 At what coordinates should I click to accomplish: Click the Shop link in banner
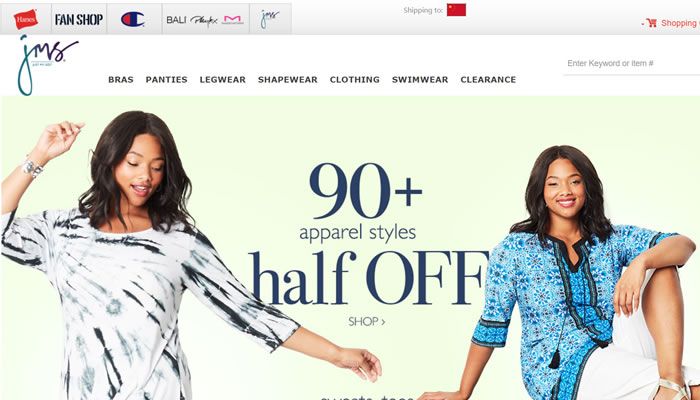(x=367, y=321)
